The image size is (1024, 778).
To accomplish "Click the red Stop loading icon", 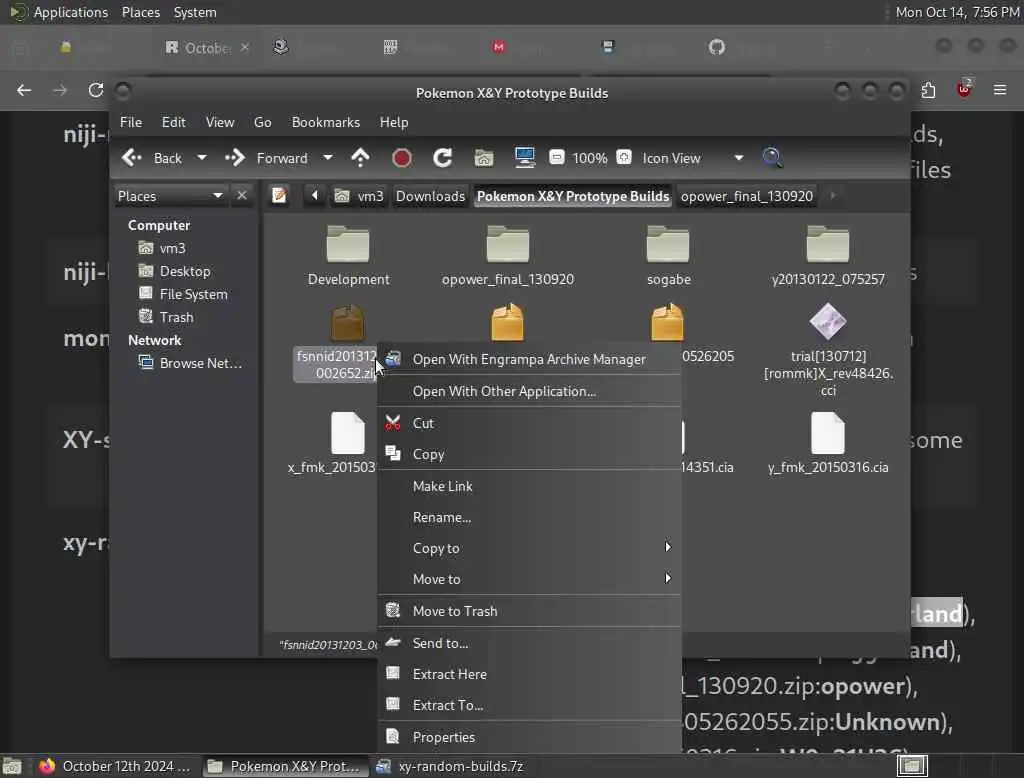I will 402,158.
